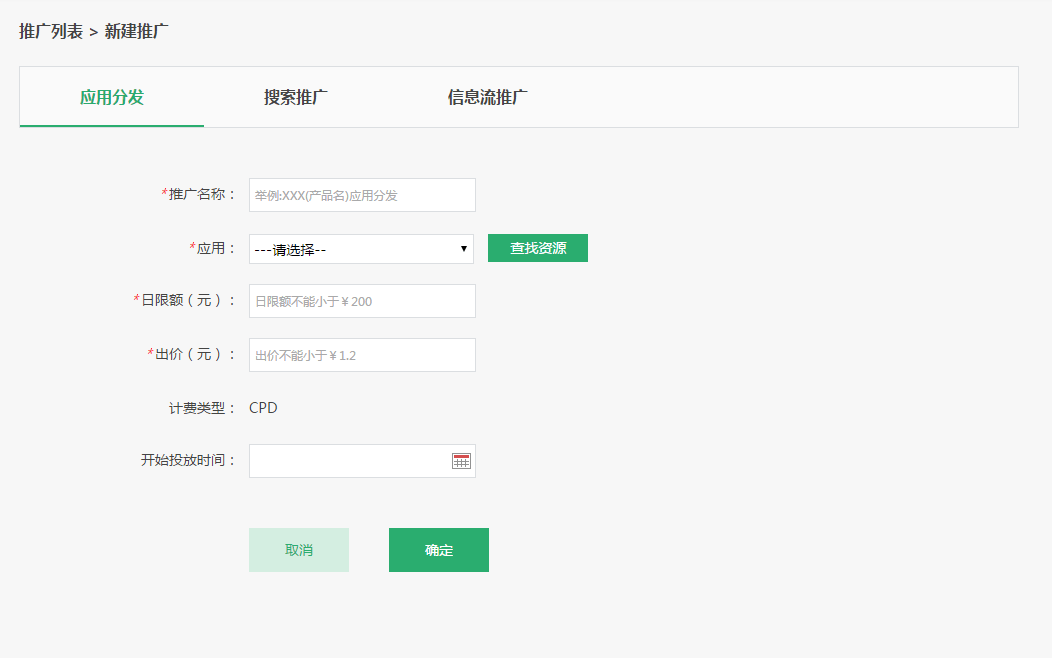1052x658 pixels.
Task: Click the placeholder text 举例:XXX(产品名)应用分发
Action: [326, 194]
